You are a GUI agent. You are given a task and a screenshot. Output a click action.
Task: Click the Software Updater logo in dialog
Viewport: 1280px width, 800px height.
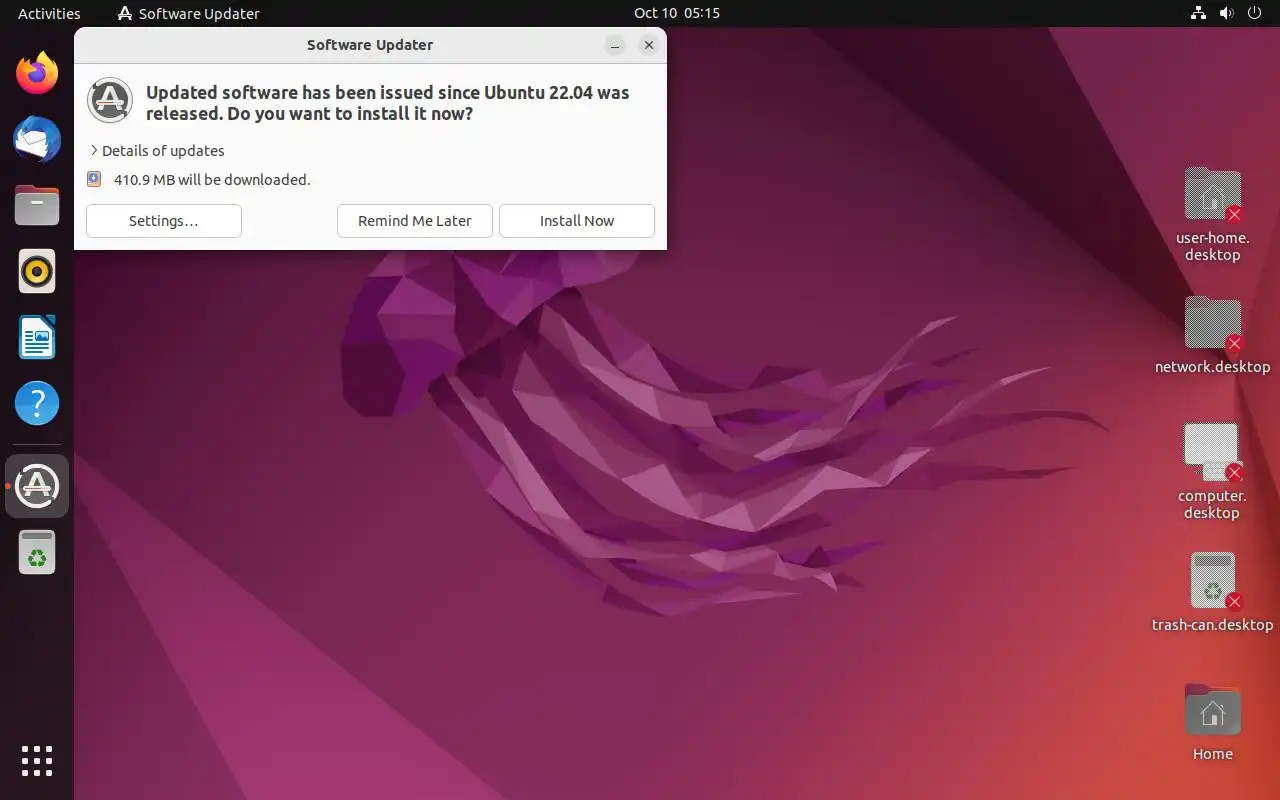click(110, 100)
